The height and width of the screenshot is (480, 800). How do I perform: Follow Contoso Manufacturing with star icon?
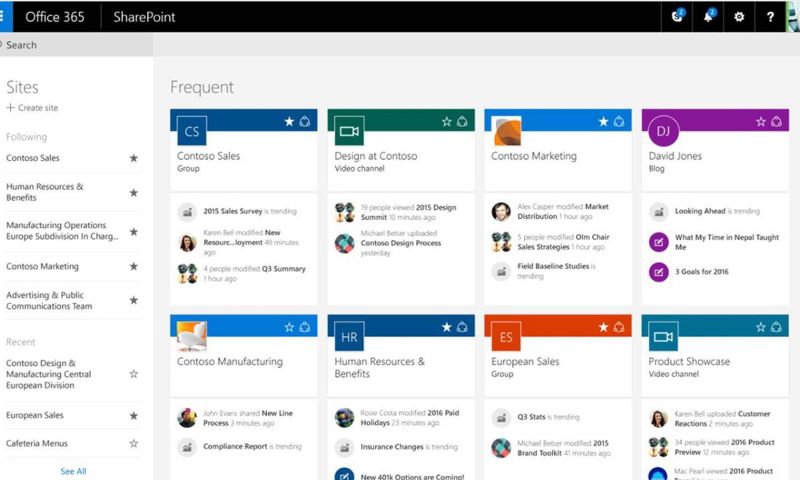tap(289, 327)
